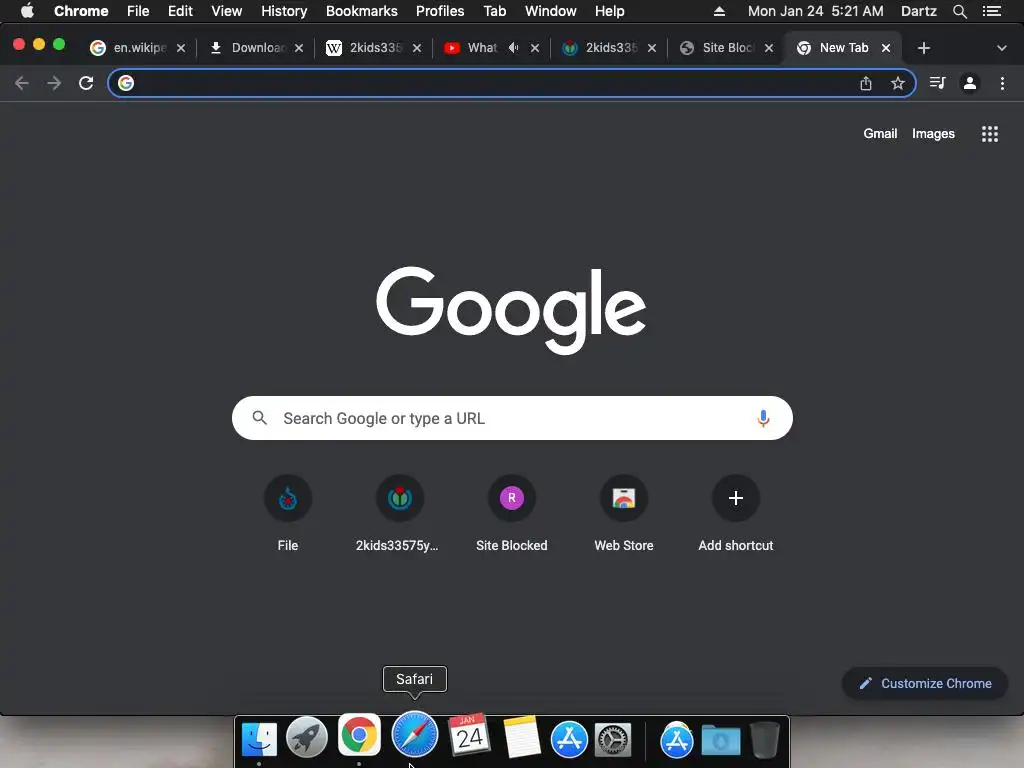Open the Tab menu
1024x768 pixels.
494,11
